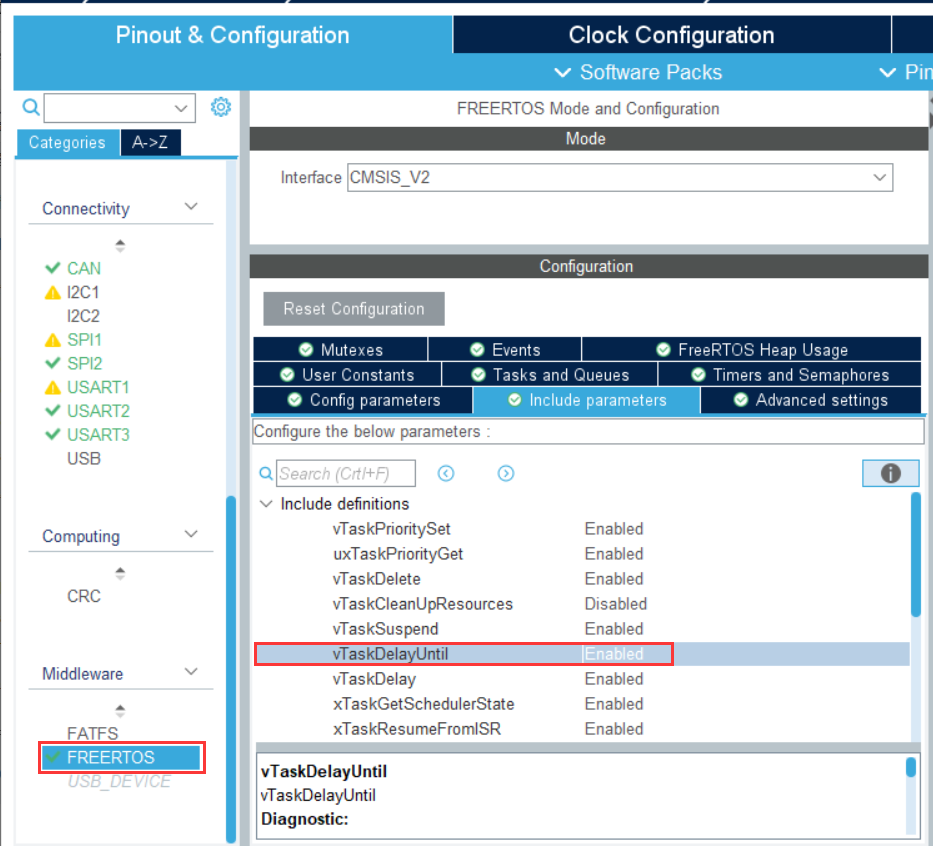This screenshot has width=933, height=846.
Task: Select the Categories tab
Action: [67, 143]
